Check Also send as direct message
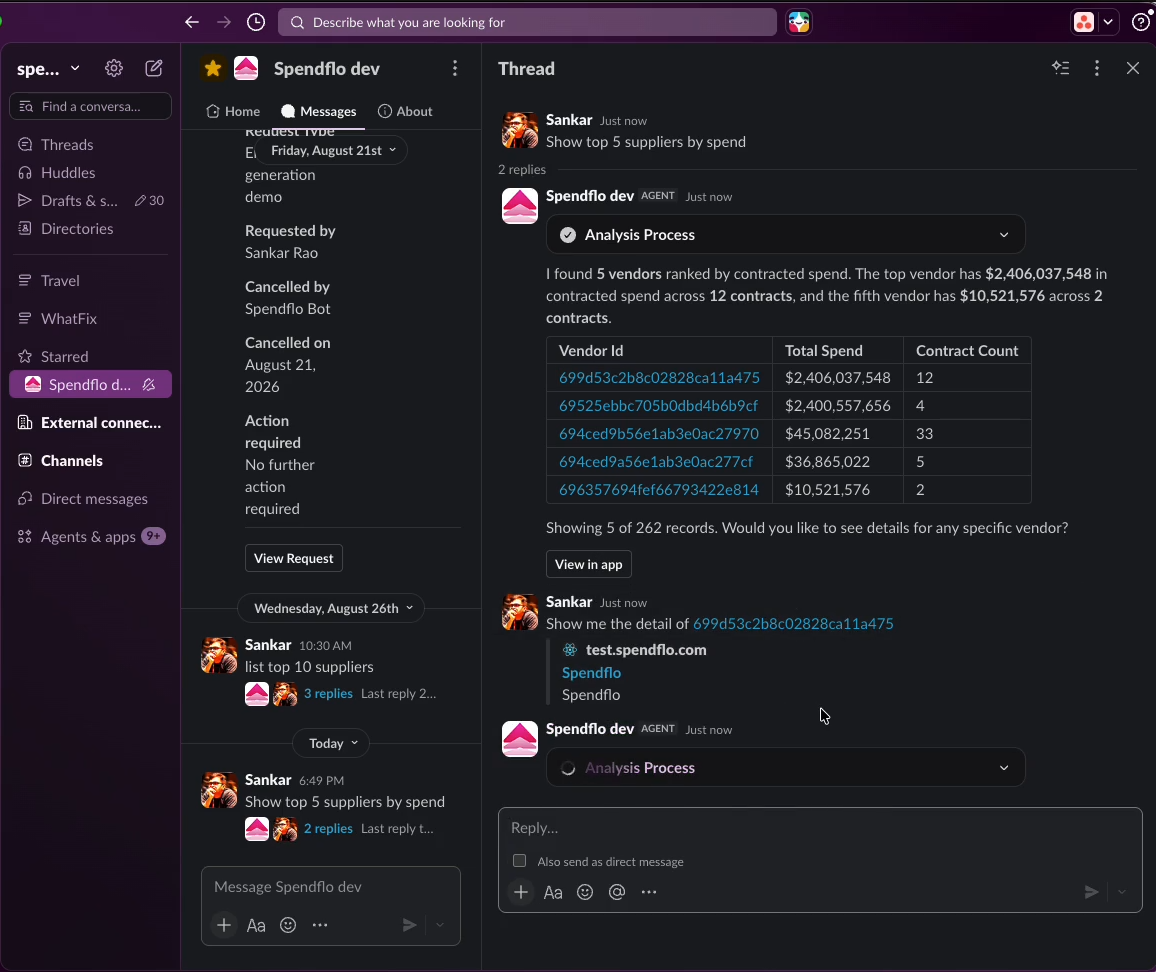Image resolution: width=1156 pixels, height=972 pixels. point(520,861)
